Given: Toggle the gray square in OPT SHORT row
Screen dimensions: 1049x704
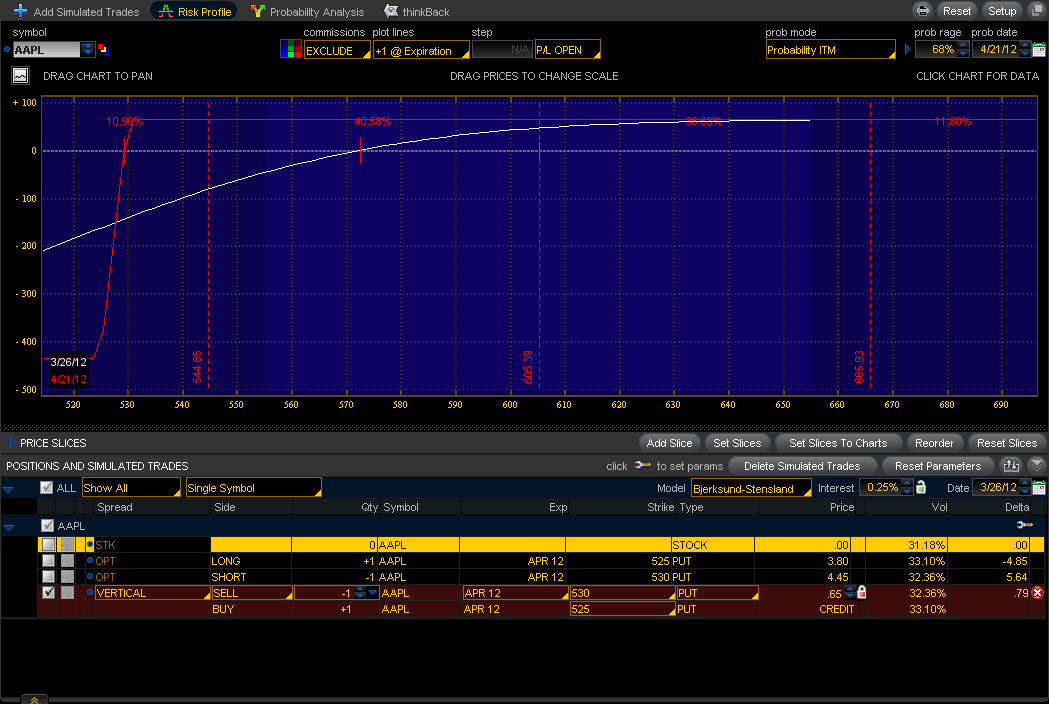Looking at the screenshot, I should tap(68, 576).
